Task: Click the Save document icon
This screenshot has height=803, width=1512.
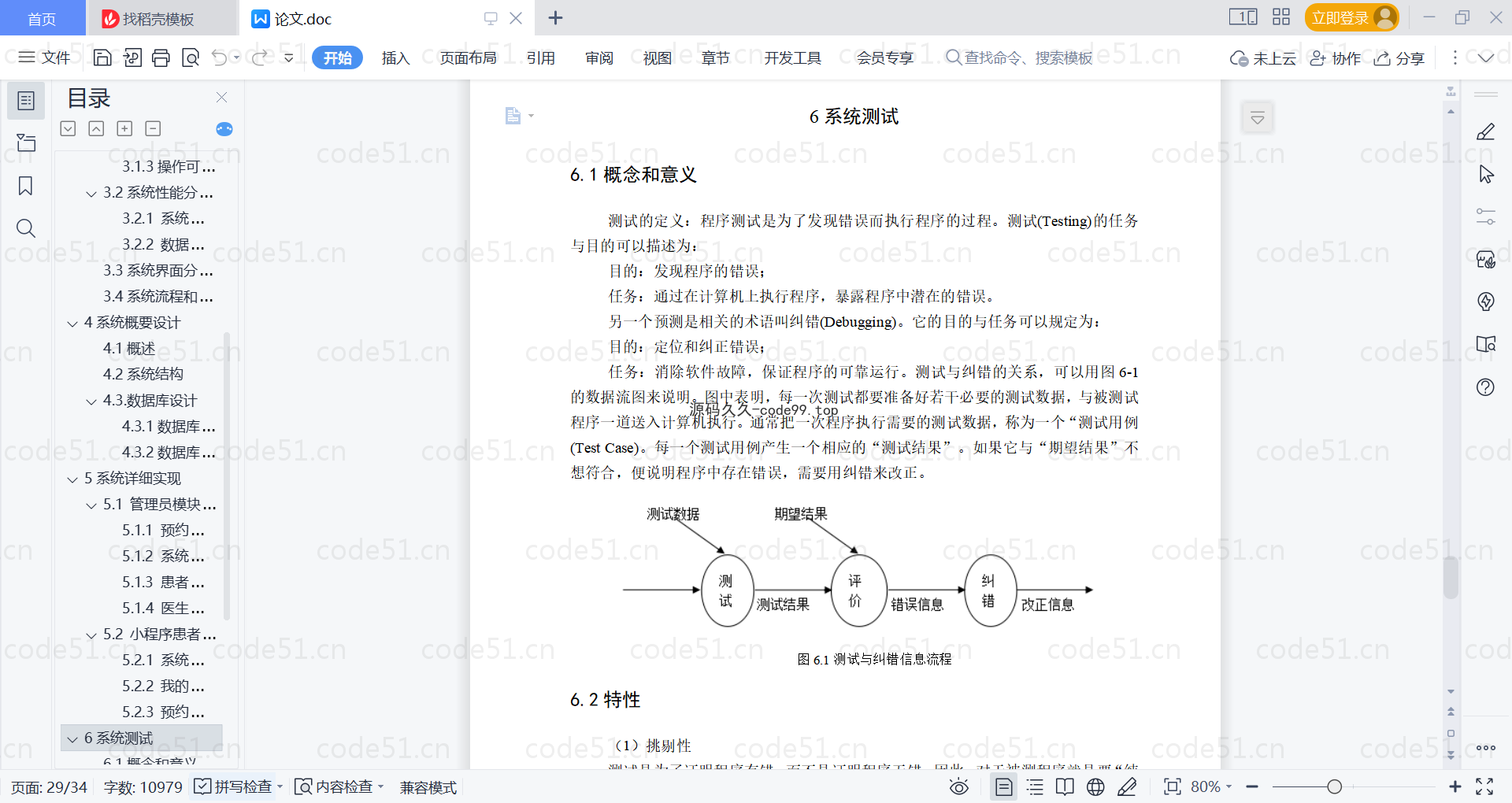Action: 102,57
